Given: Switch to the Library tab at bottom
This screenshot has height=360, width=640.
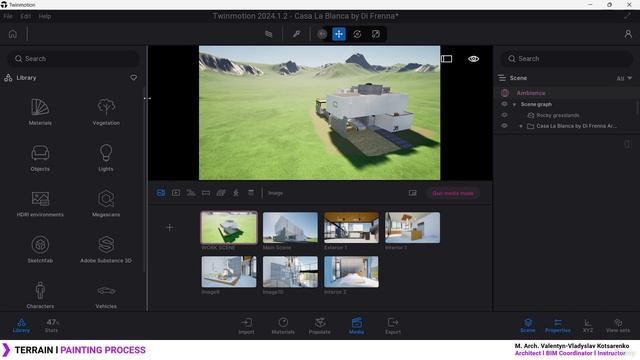Looking at the screenshot, I should pos(21,326).
